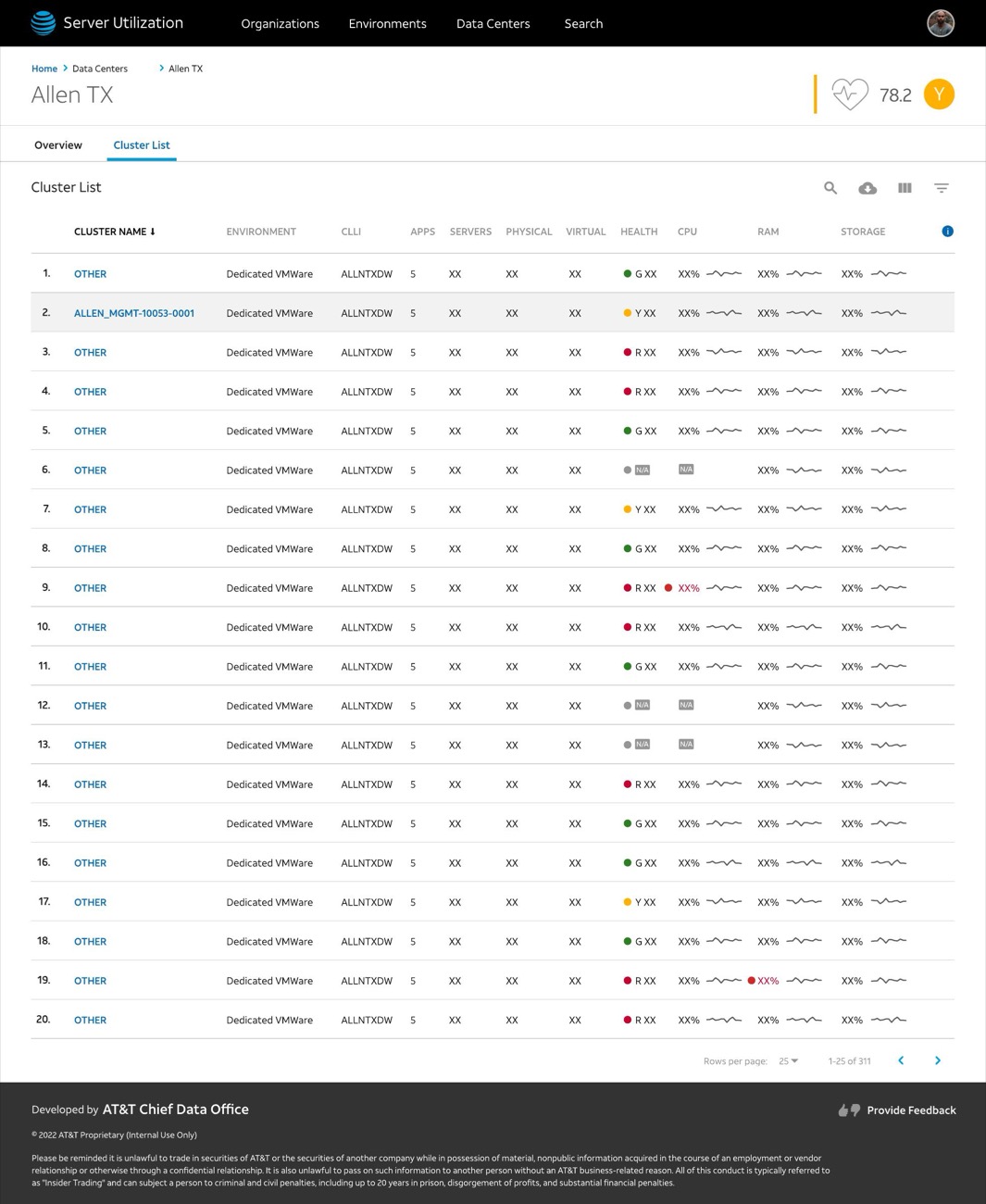Click the blue info icon in table header
This screenshot has height=1204, width=986.
(x=947, y=232)
